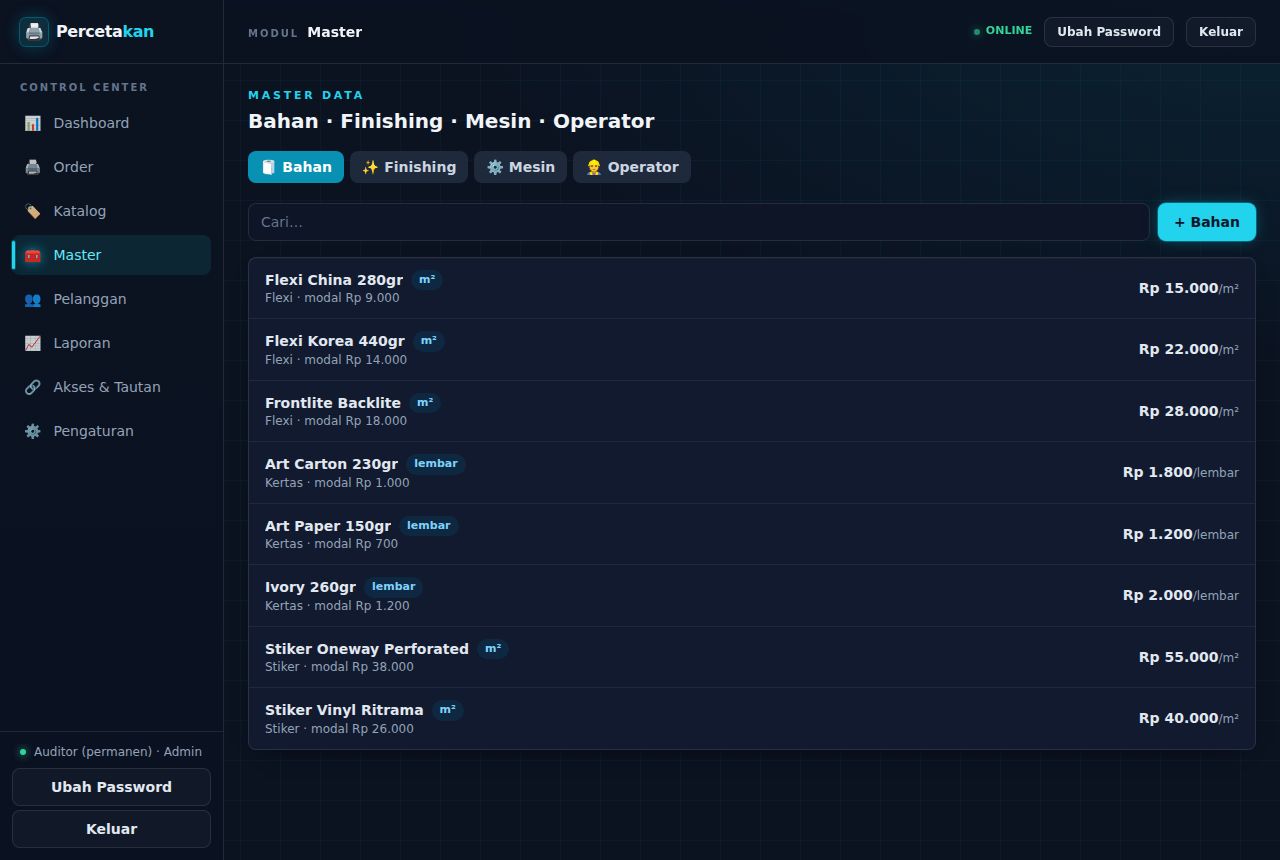This screenshot has width=1280, height=860.
Task: Select the Art Carton 230gr item
Action: coord(752,472)
